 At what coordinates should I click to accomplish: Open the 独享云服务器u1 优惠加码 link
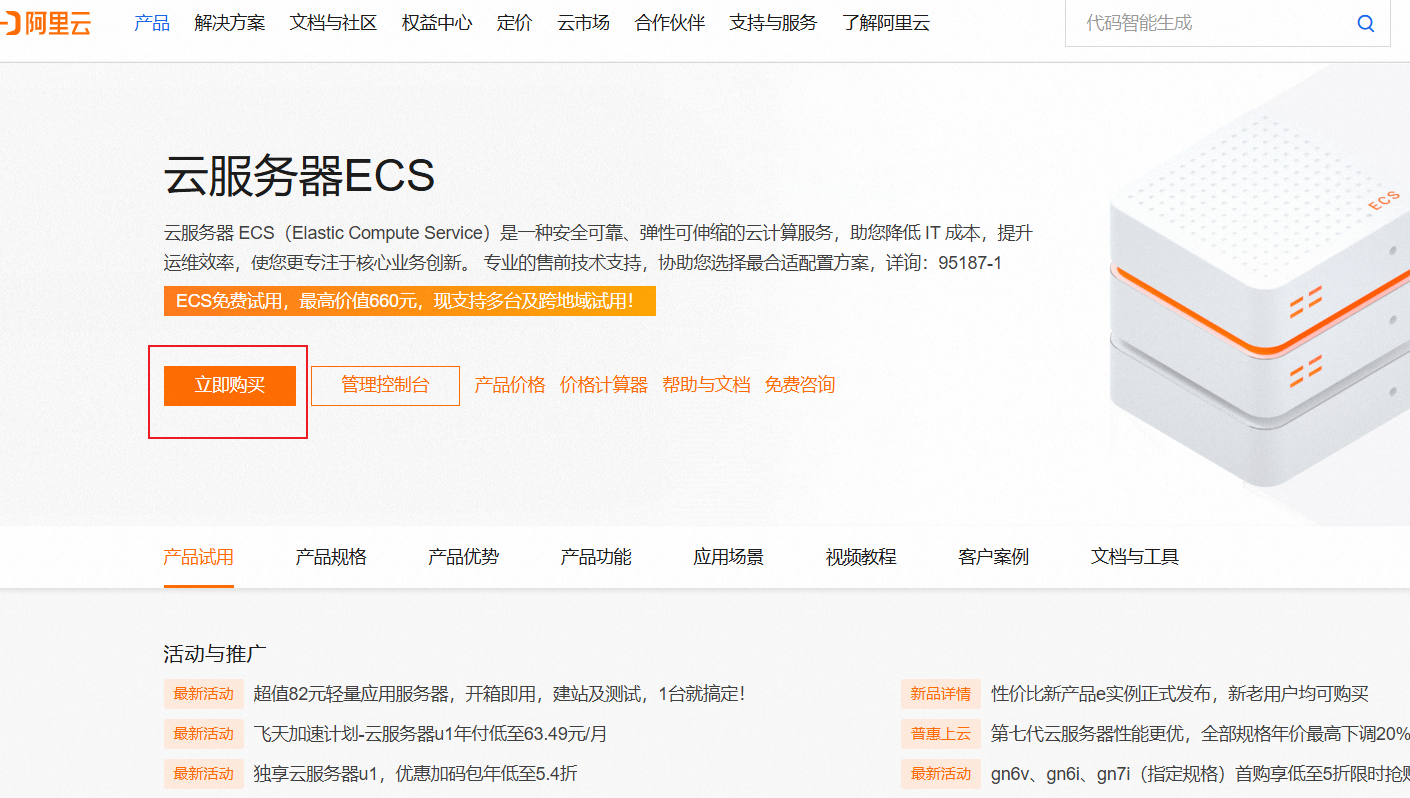(x=415, y=773)
